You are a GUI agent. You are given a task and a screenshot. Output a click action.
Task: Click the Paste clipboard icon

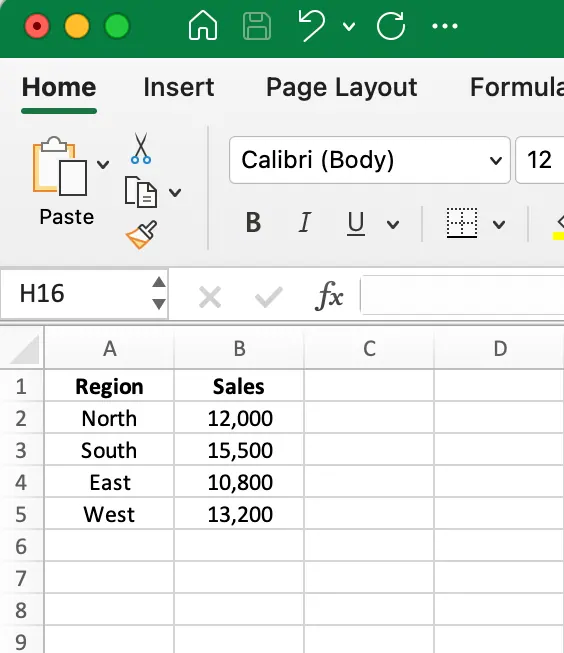point(60,166)
